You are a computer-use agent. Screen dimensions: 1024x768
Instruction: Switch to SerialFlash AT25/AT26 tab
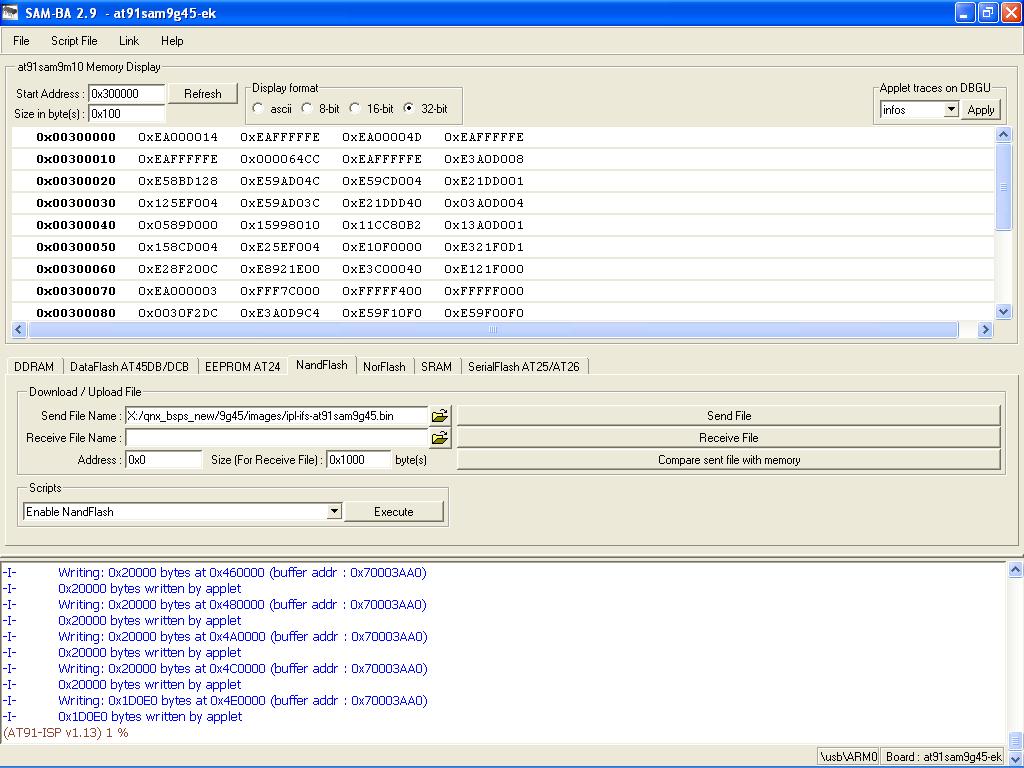[x=523, y=367]
